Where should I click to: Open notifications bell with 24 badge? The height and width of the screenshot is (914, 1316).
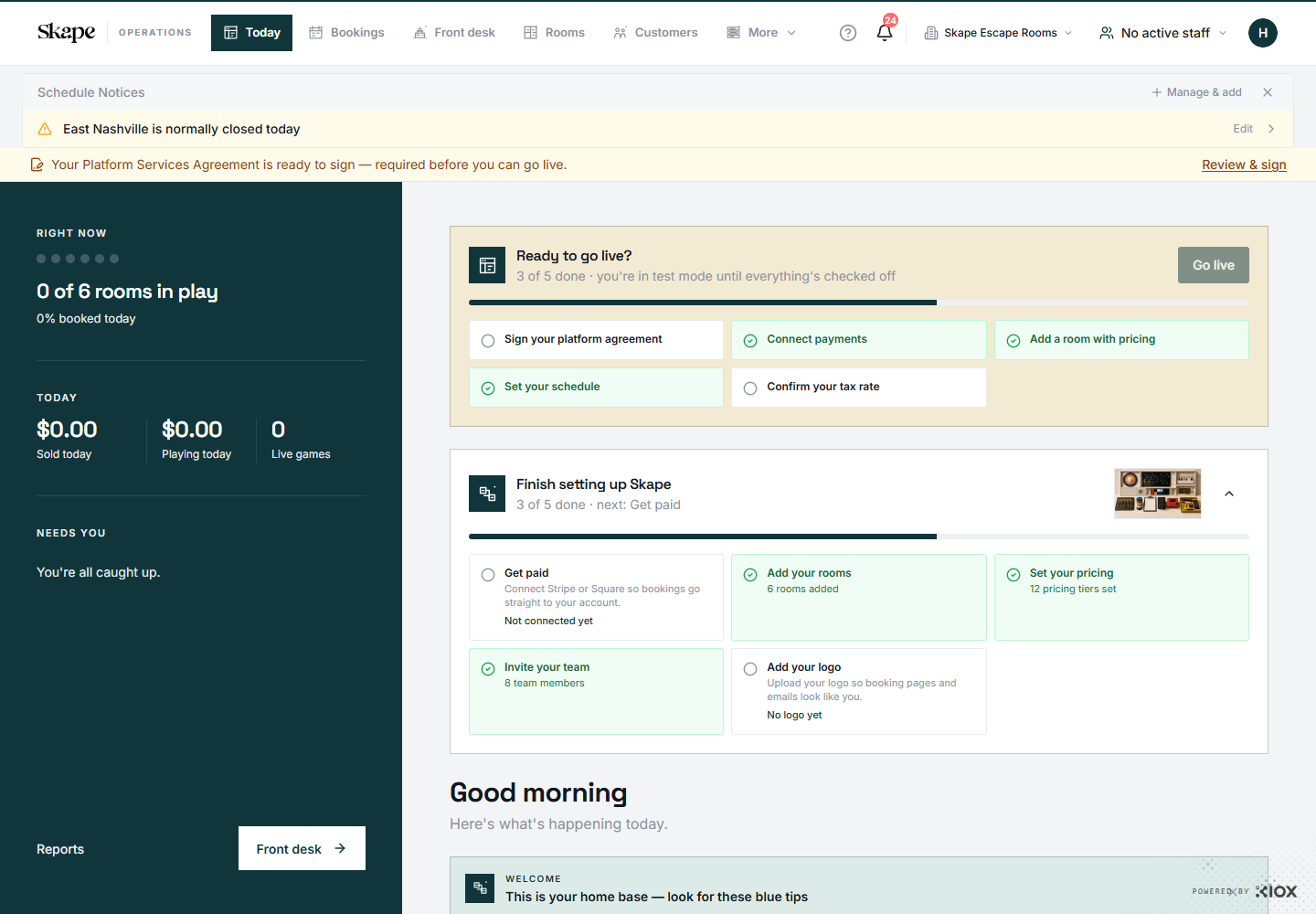885,32
